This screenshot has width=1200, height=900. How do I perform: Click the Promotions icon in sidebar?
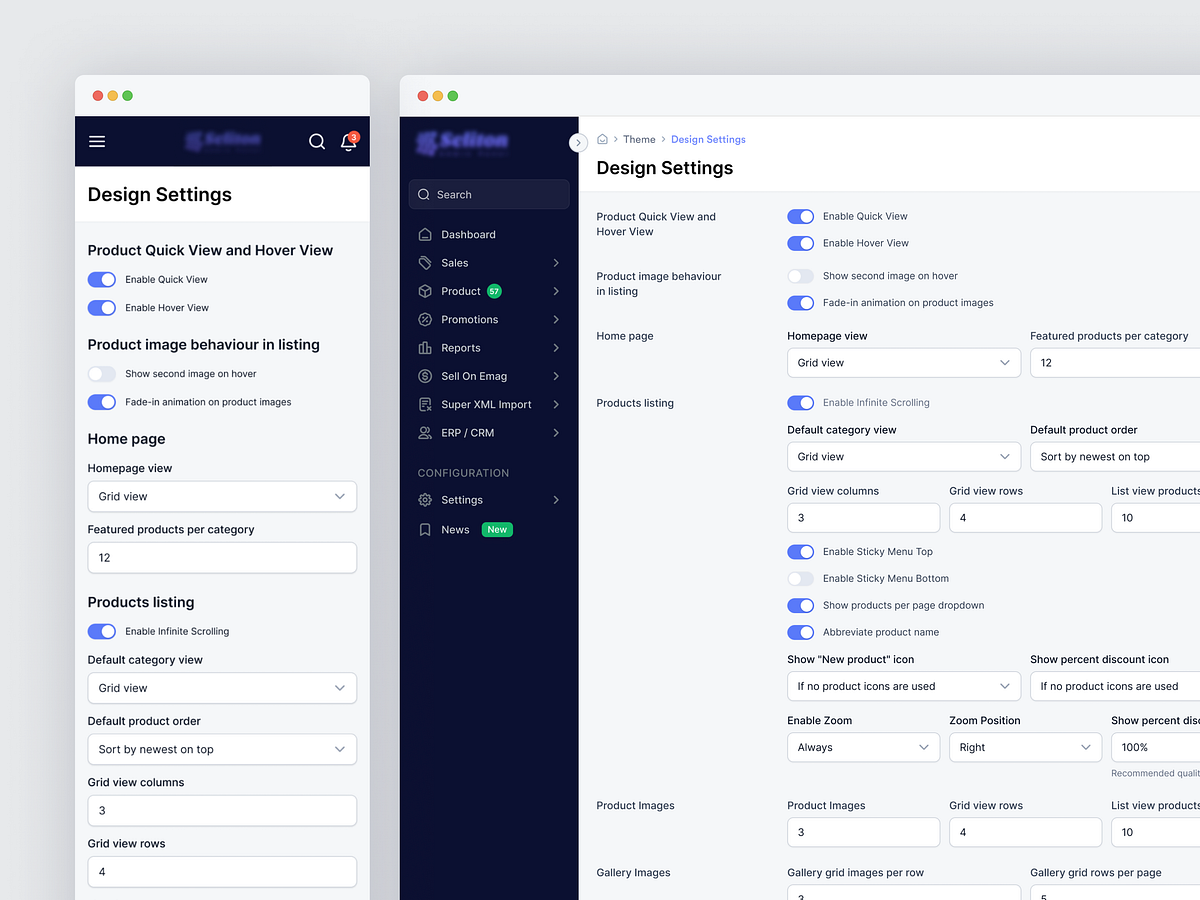(x=424, y=319)
